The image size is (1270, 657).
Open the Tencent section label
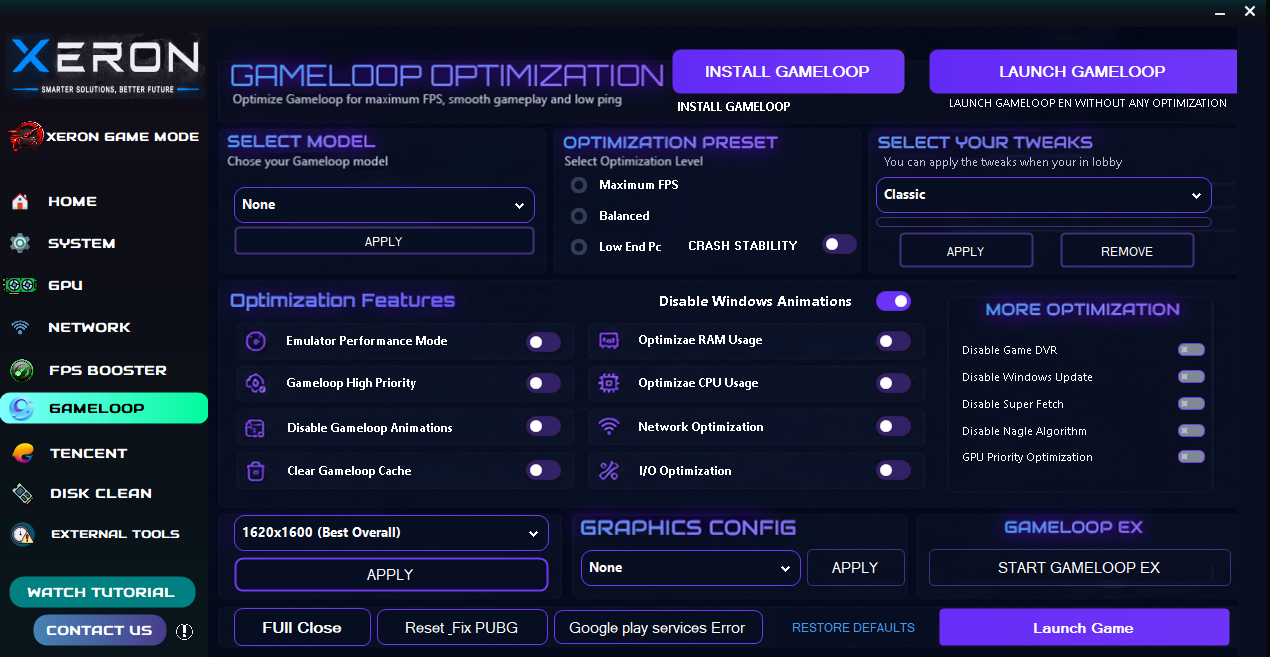89,453
